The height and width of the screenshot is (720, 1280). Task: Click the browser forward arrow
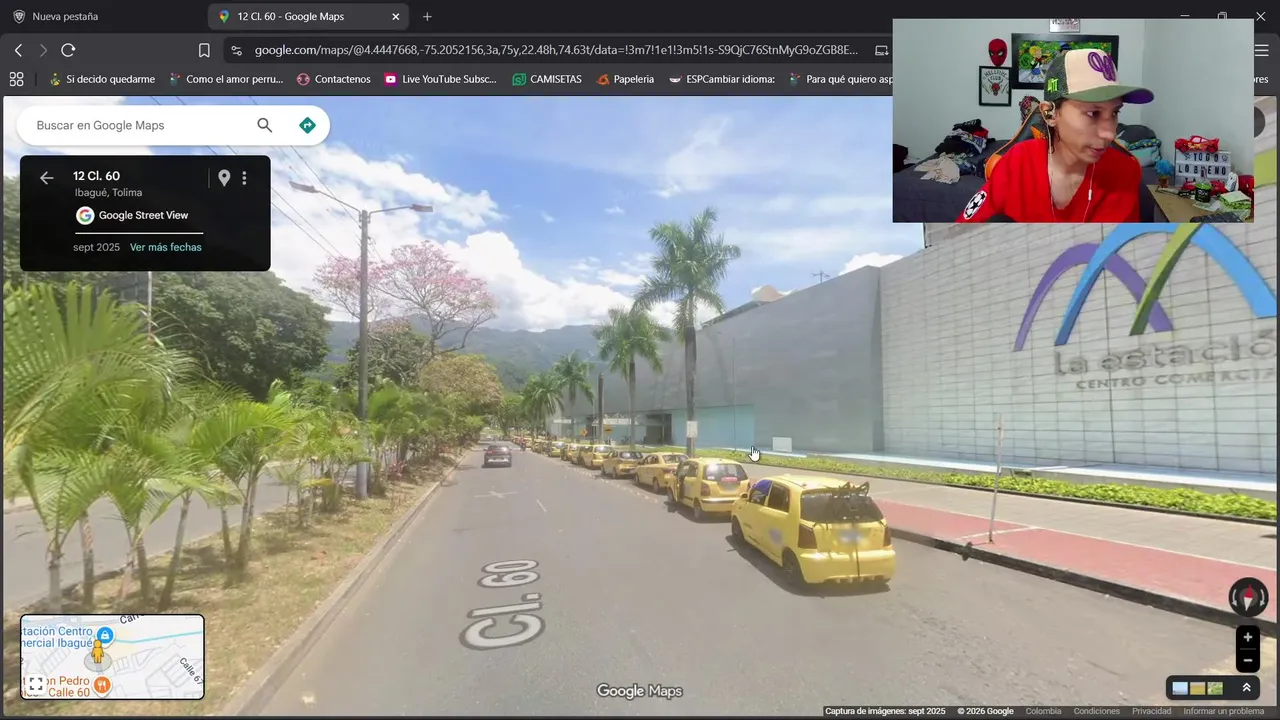43,50
